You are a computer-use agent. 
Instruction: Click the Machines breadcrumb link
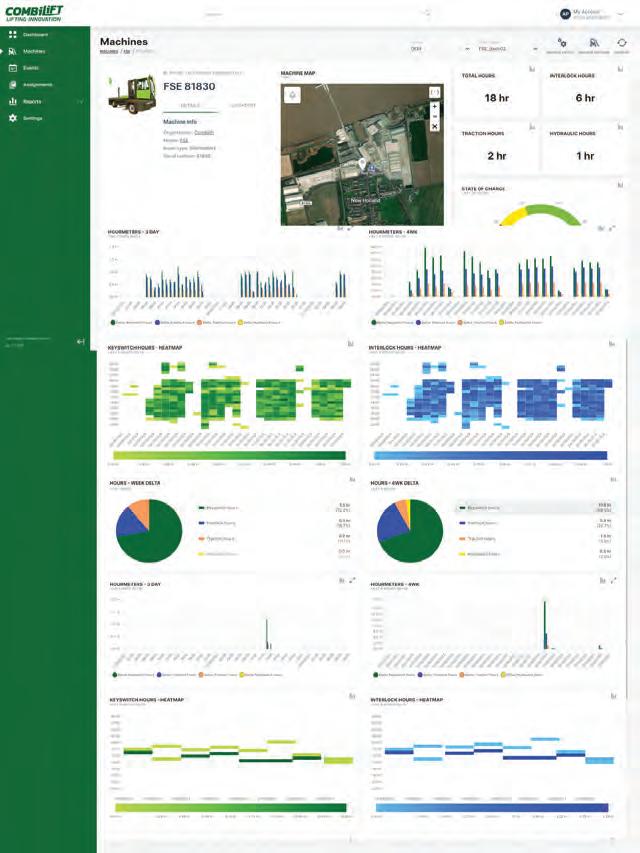click(x=109, y=52)
